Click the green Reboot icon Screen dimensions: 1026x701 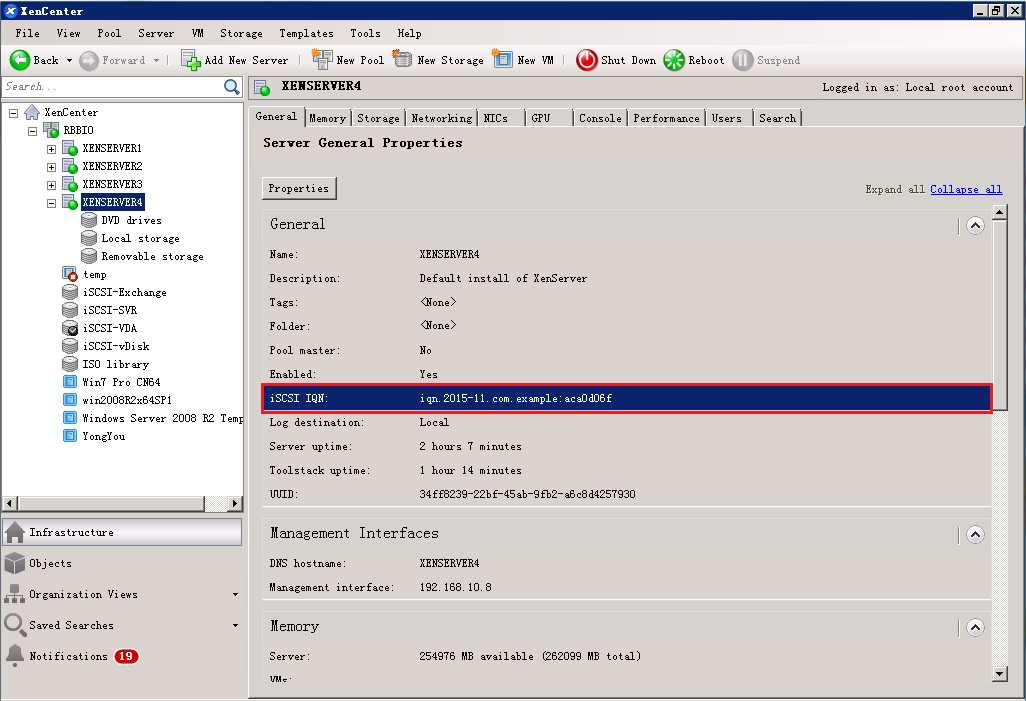pyautogui.click(x=674, y=60)
